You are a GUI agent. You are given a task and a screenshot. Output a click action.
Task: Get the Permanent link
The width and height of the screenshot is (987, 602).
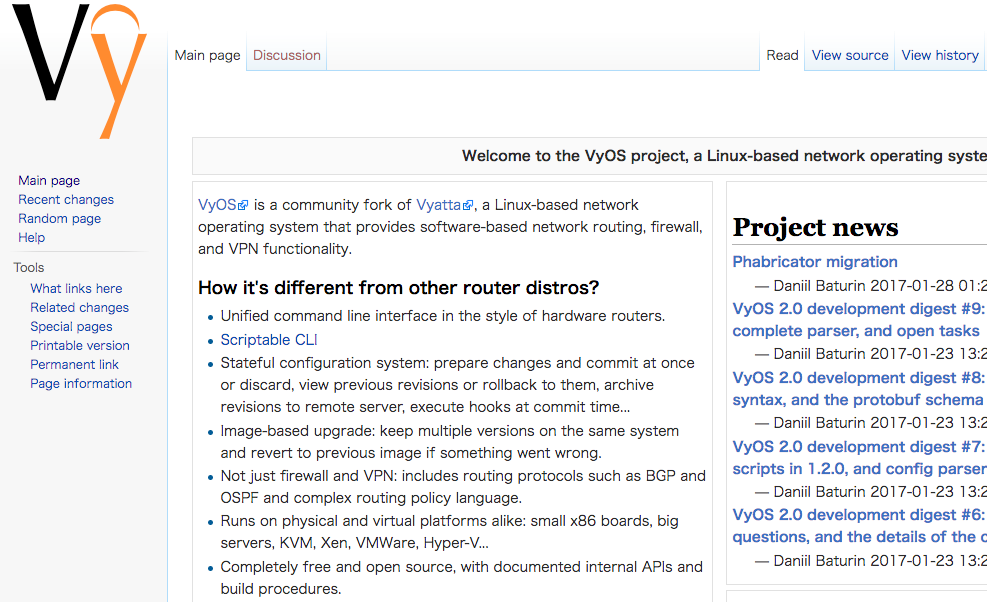[x=74, y=365]
